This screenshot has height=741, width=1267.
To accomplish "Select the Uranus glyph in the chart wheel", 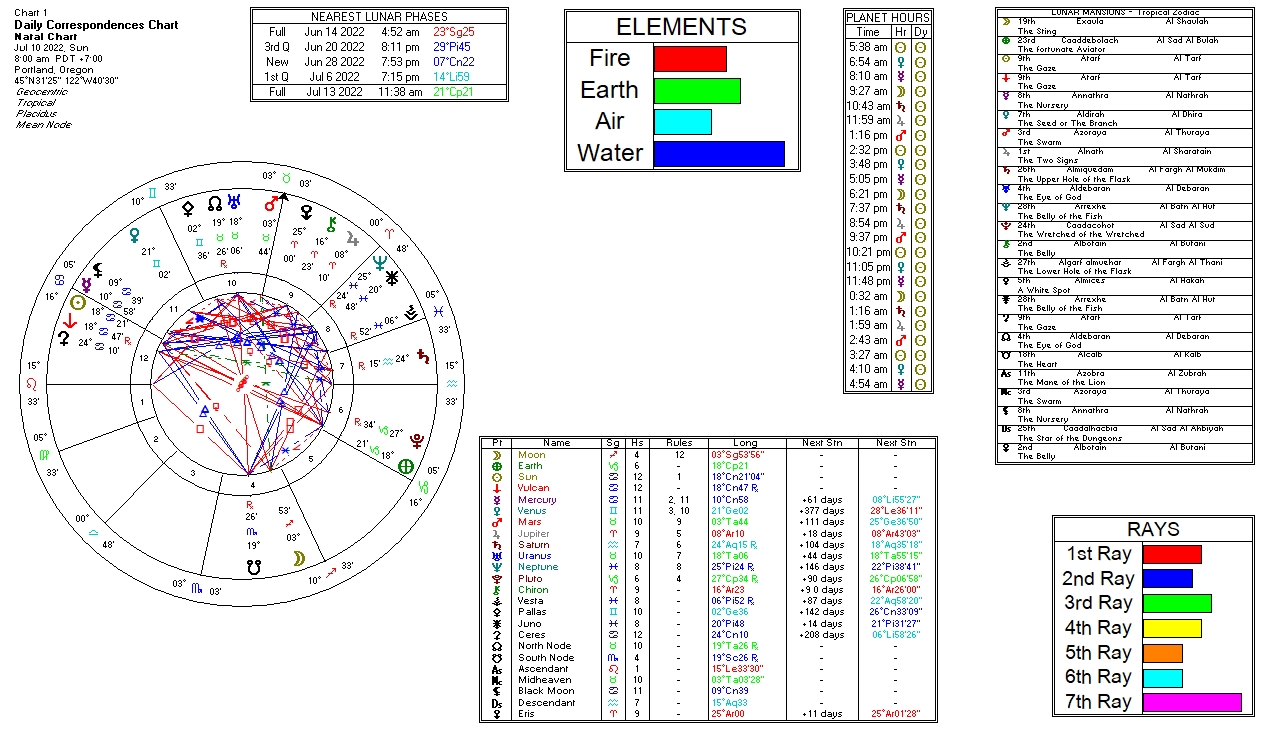I will [236, 202].
